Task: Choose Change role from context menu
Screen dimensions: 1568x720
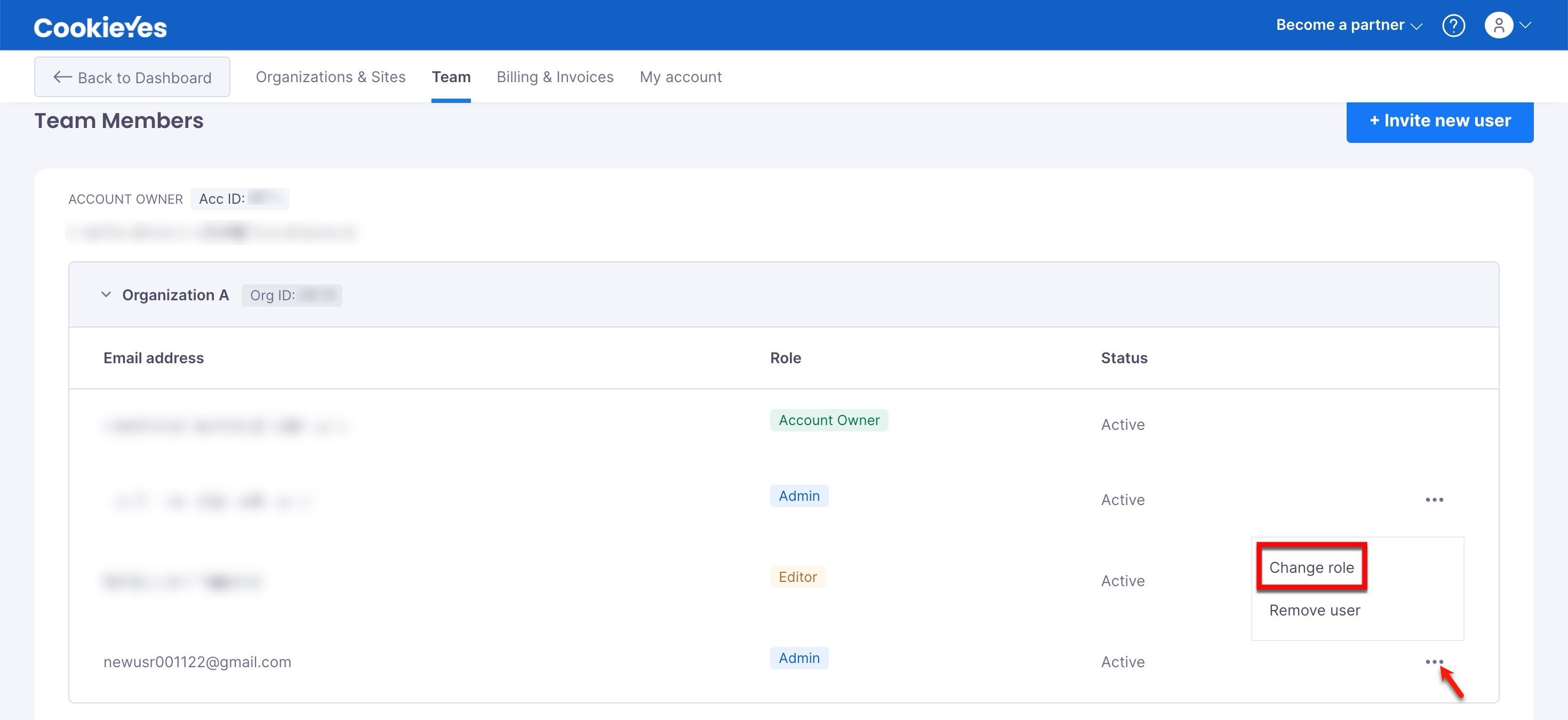Action: point(1311,567)
